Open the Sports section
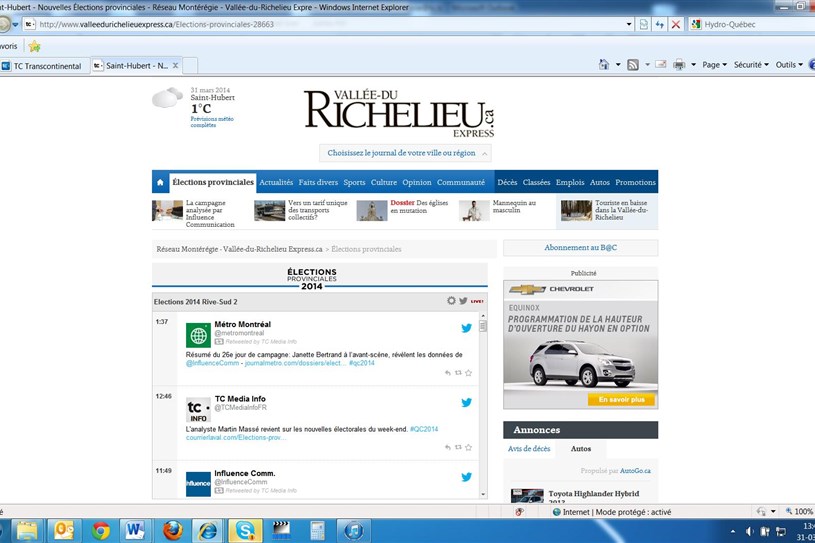This screenshot has width=815, height=543. [x=354, y=182]
